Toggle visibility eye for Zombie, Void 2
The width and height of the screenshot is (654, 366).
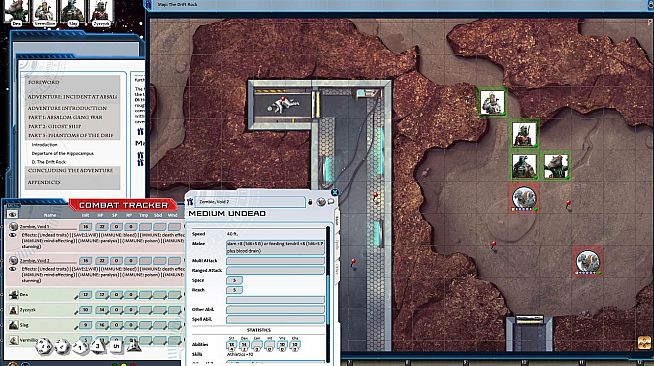(13, 269)
